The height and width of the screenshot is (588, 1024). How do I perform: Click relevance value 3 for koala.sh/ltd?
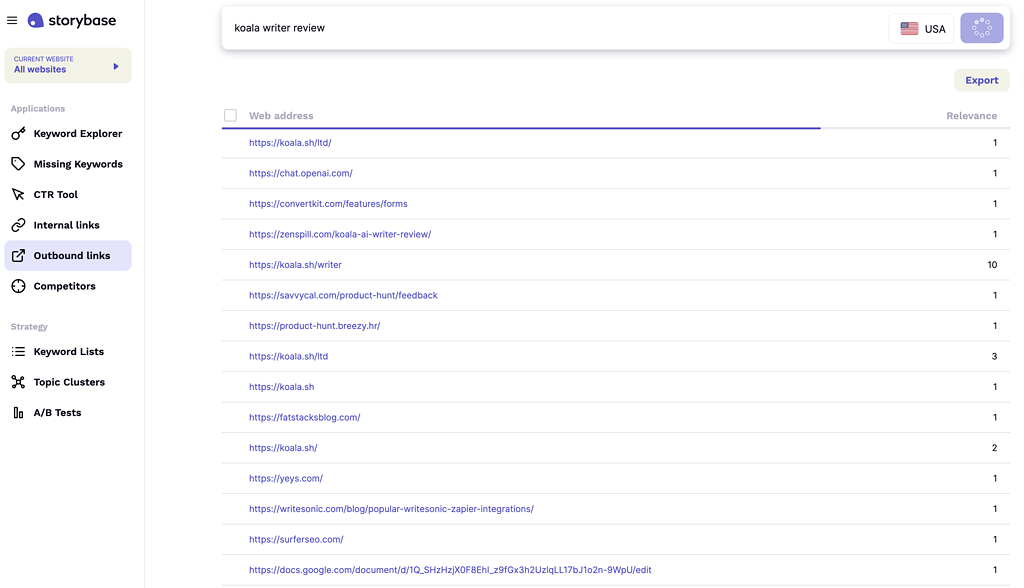pyautogui.click(x=995, y=356)
